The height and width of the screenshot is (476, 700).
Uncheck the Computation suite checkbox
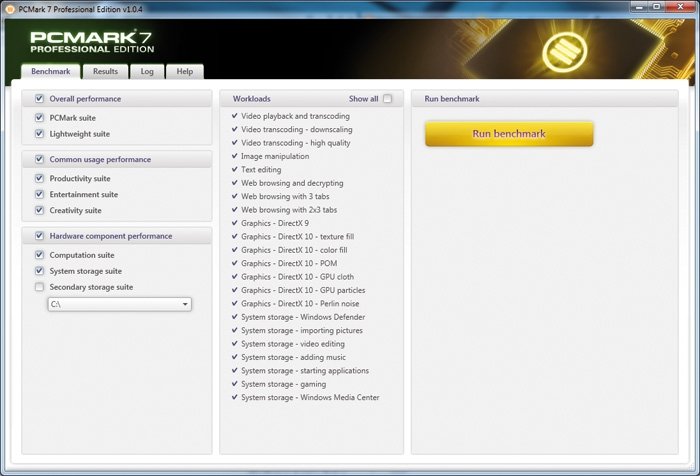point(39,255)
